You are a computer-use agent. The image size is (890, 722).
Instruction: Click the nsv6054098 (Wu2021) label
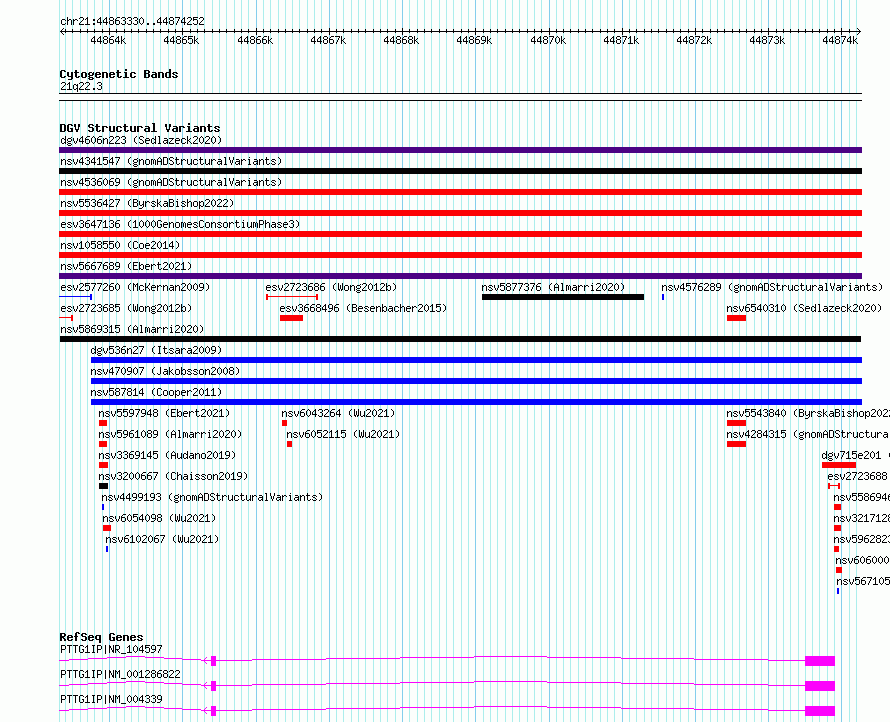coord(159,518)
